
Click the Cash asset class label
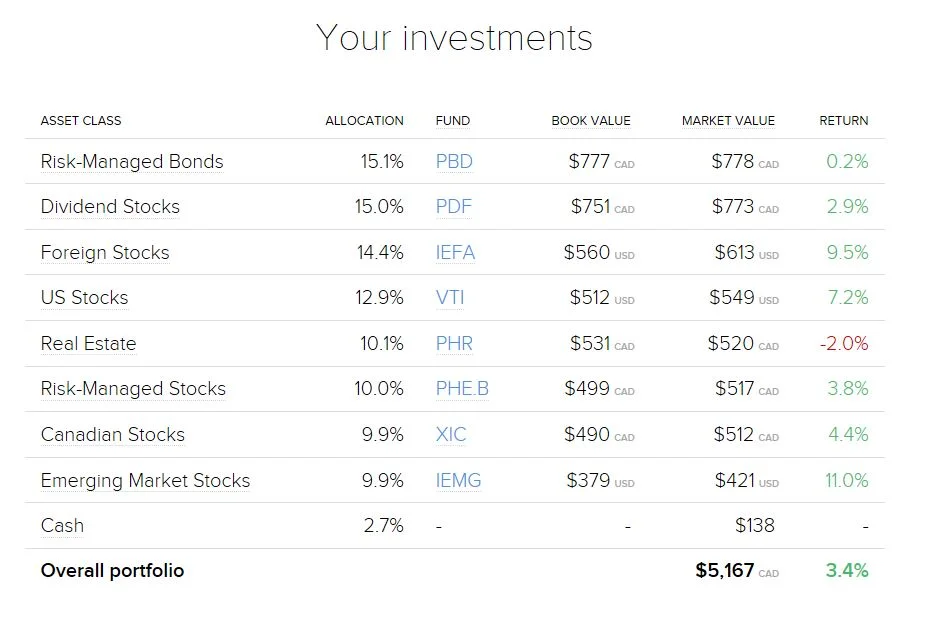pos(62,526)
